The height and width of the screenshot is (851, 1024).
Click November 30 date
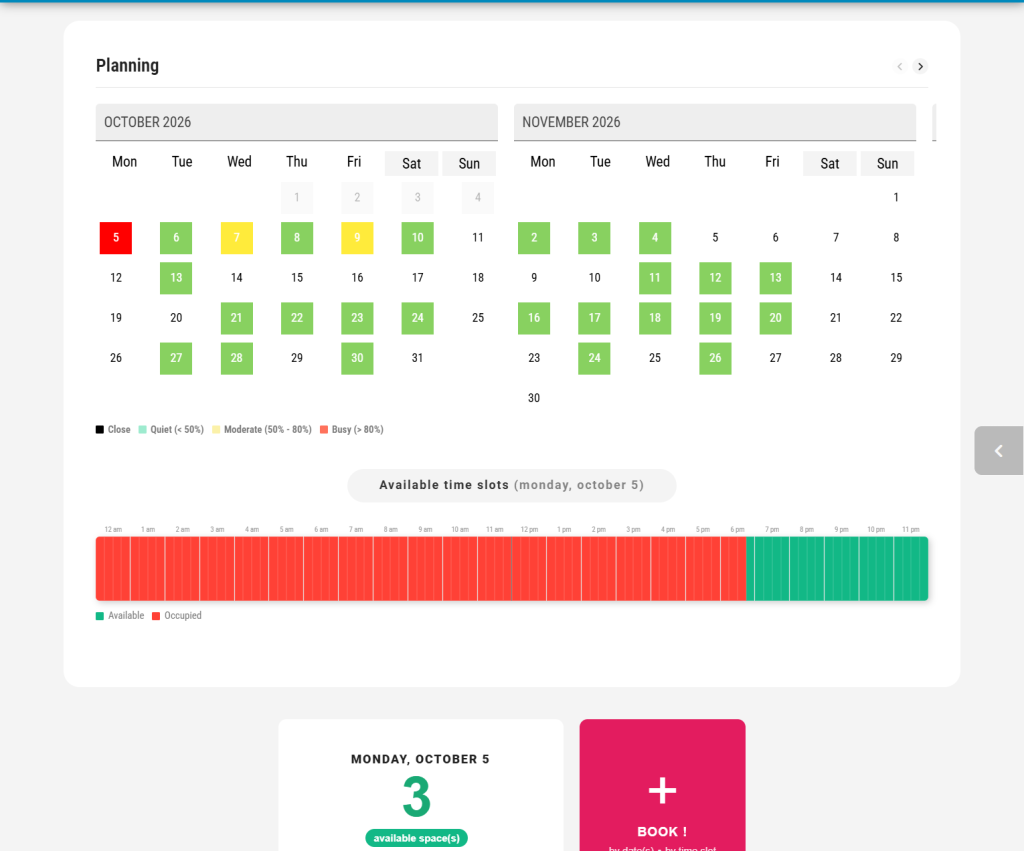534,398
